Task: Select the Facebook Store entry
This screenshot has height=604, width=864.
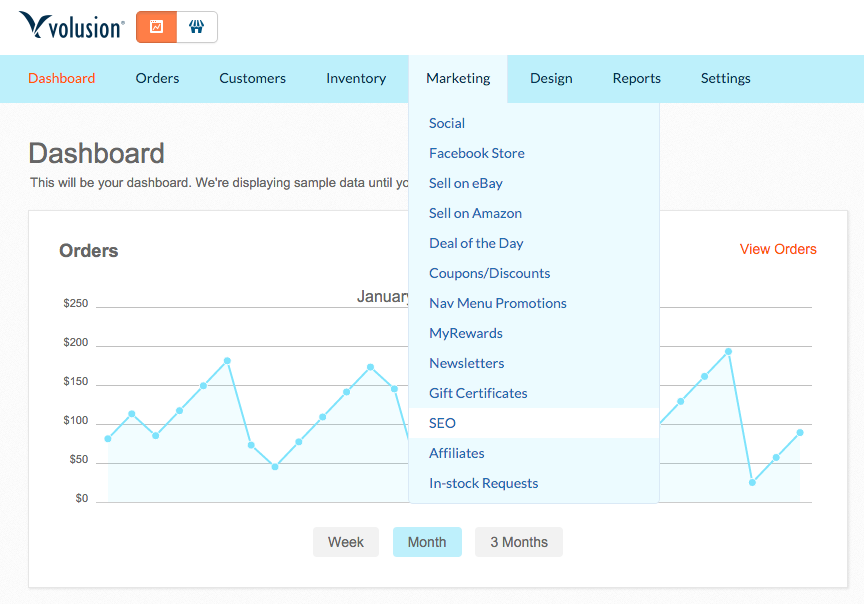Action: (x=477, y=153)
